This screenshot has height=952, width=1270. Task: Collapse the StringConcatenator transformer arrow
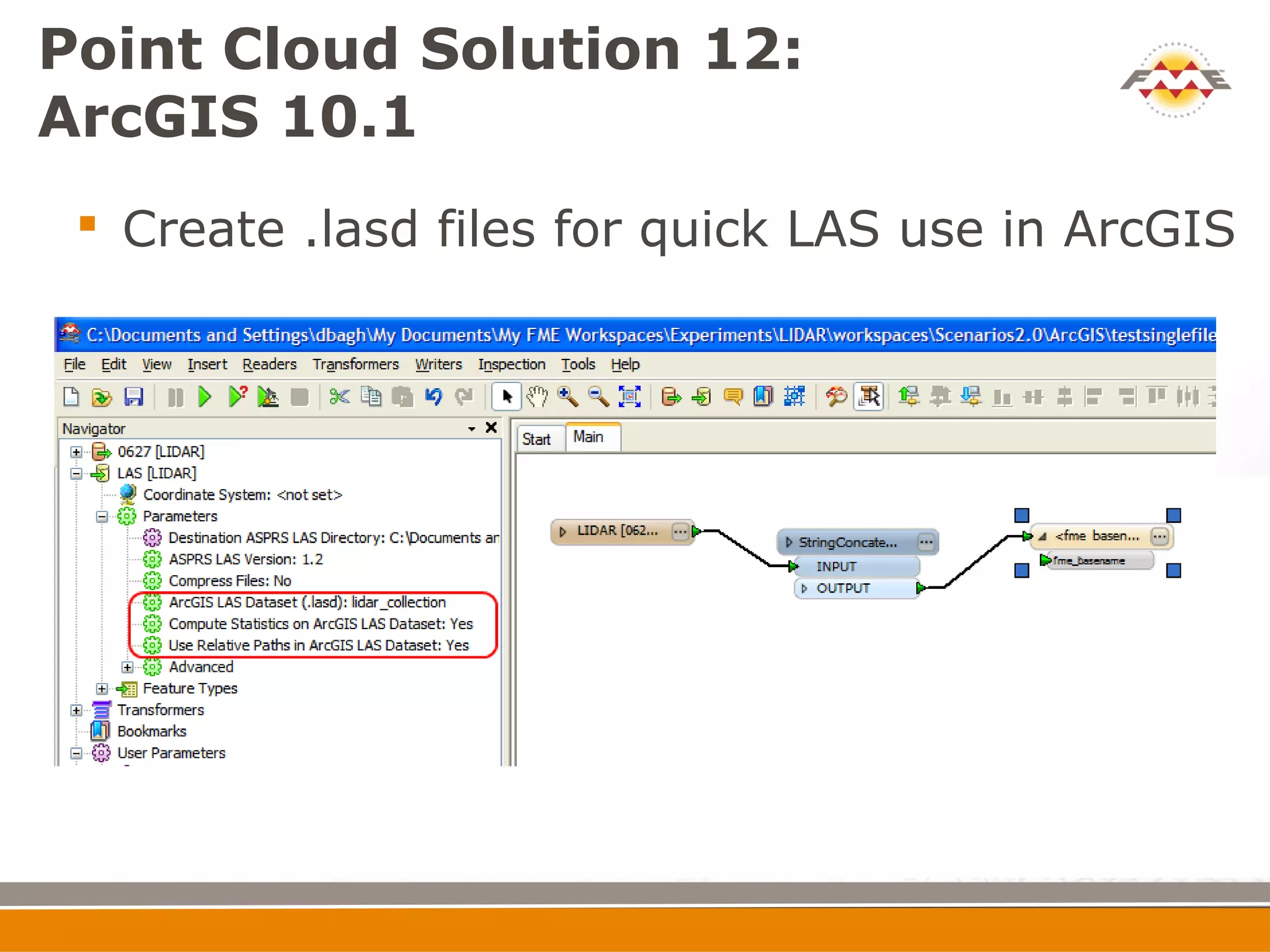(789, 542)
